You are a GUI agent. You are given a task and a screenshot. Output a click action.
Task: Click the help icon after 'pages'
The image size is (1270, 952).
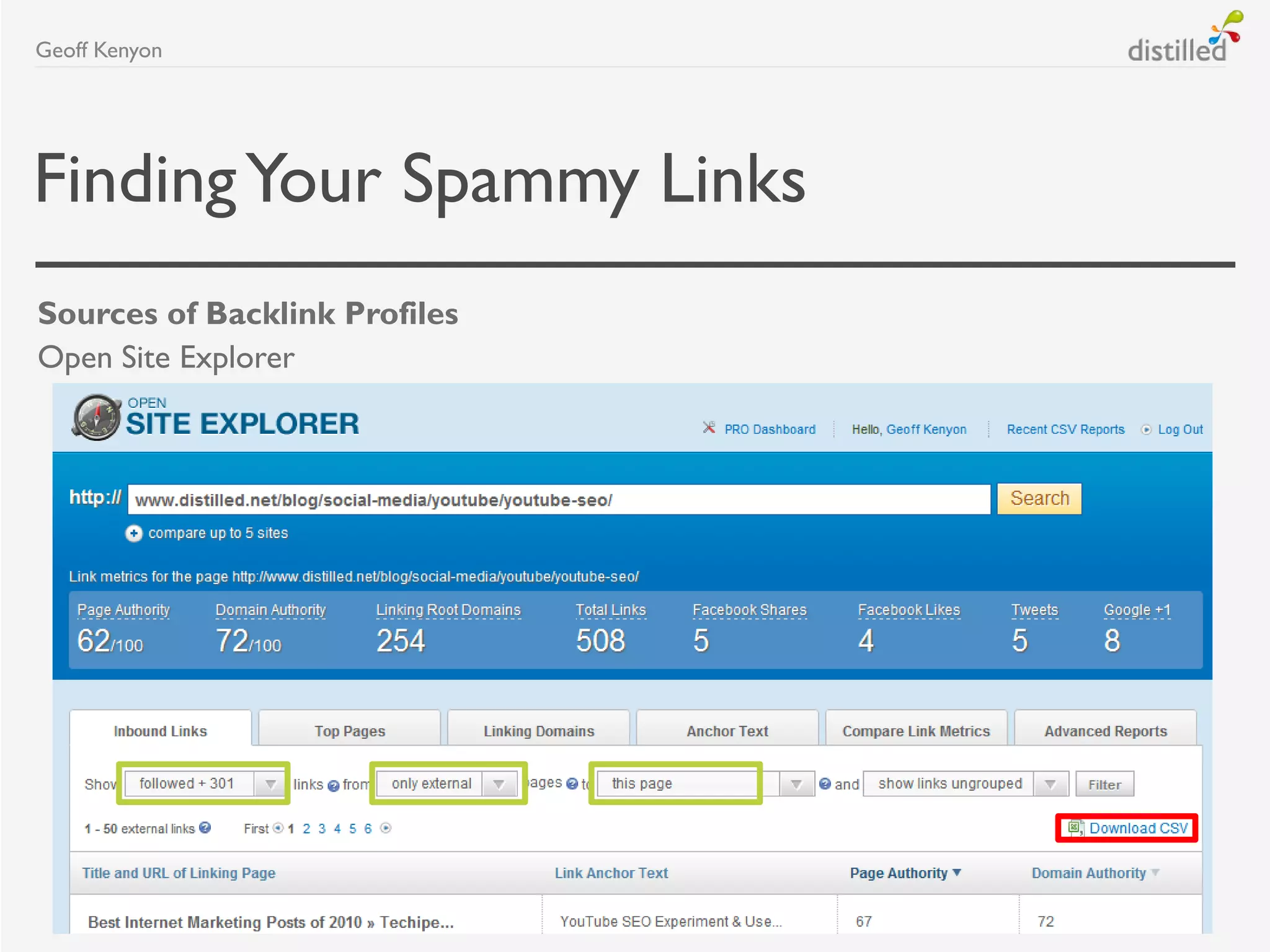[x=572, y=784]
